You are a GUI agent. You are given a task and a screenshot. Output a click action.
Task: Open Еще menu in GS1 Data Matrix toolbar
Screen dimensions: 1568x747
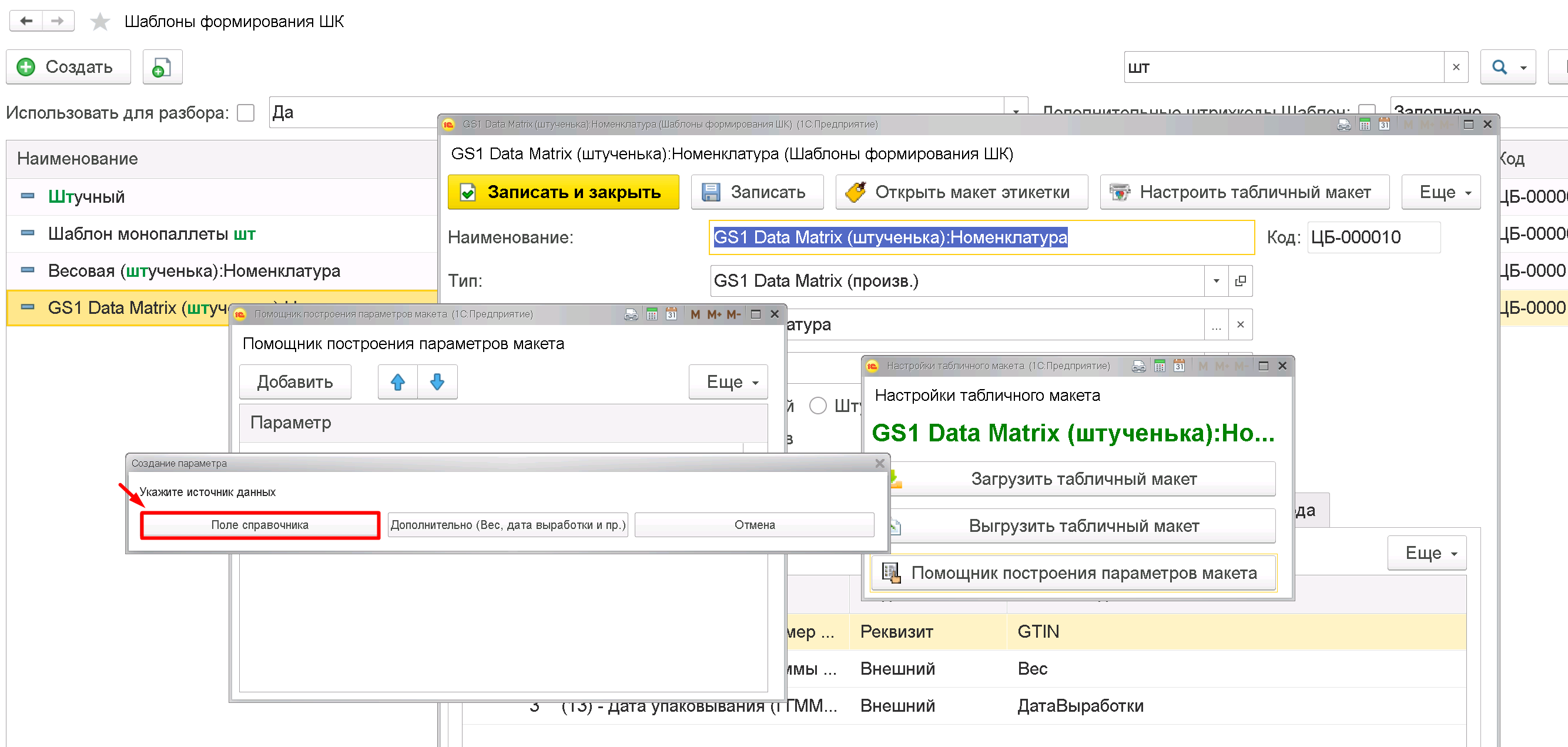[x=1441, y=192]
